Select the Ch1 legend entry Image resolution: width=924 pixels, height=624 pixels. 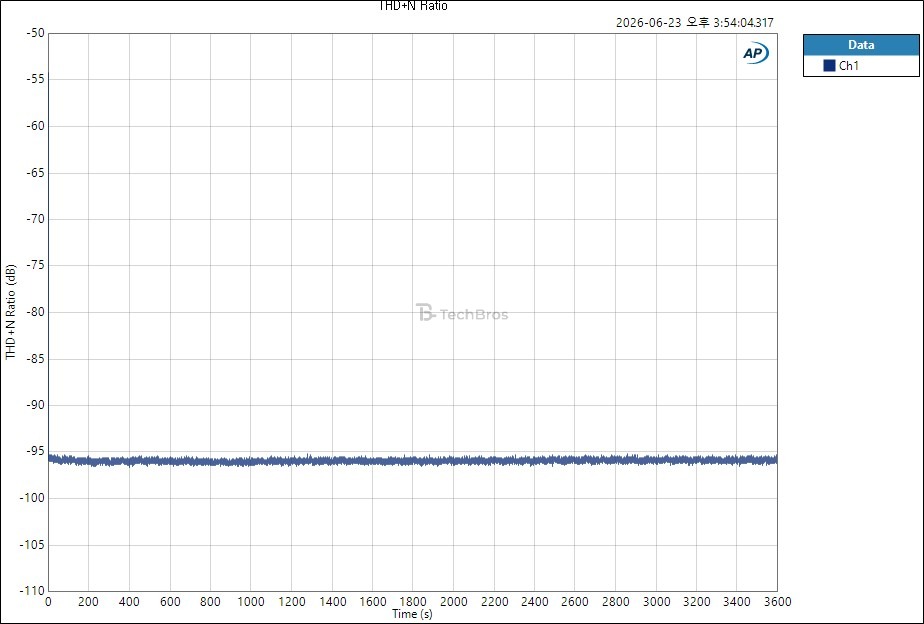click(x=861, y=66)
